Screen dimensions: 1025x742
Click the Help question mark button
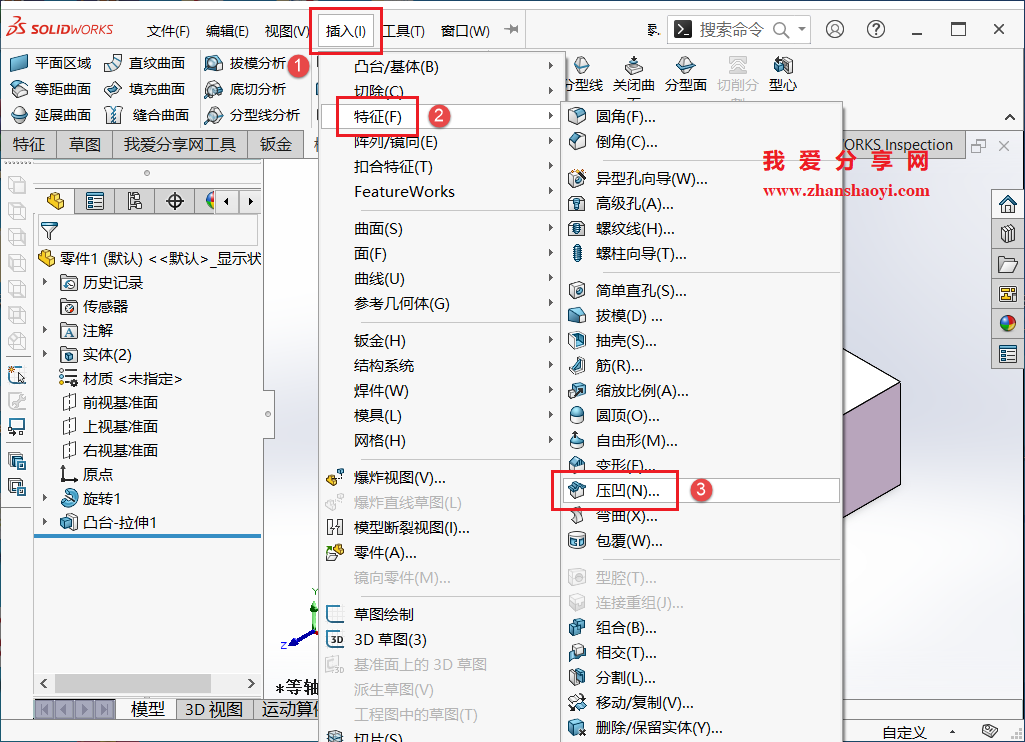click(875, 29)
